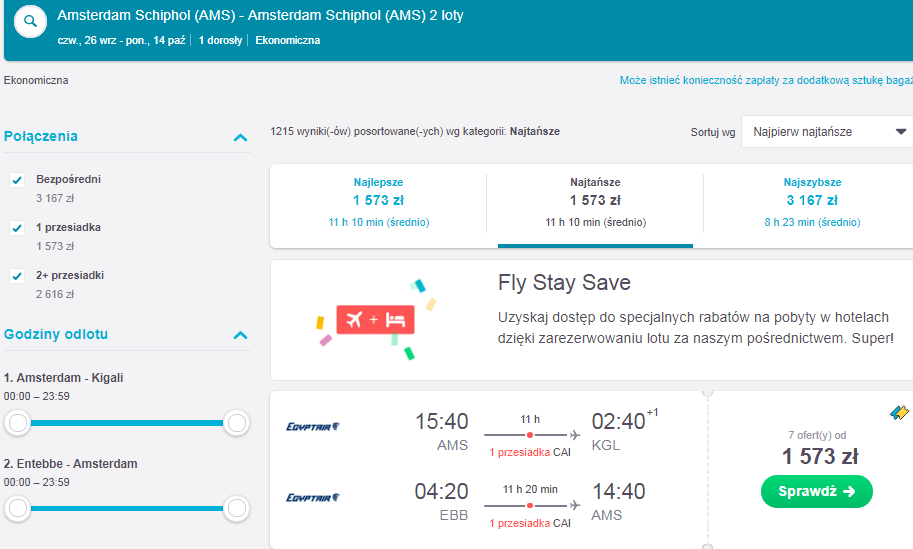
Task: Click the Najtańsze summary tab
Action: (595, 201)
